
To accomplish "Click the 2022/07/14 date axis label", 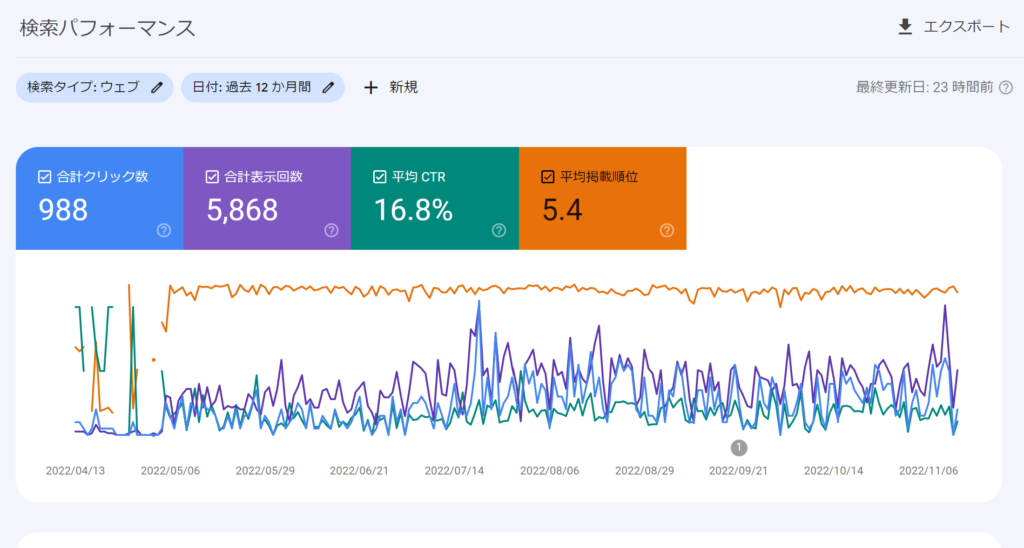I will 453,469.
